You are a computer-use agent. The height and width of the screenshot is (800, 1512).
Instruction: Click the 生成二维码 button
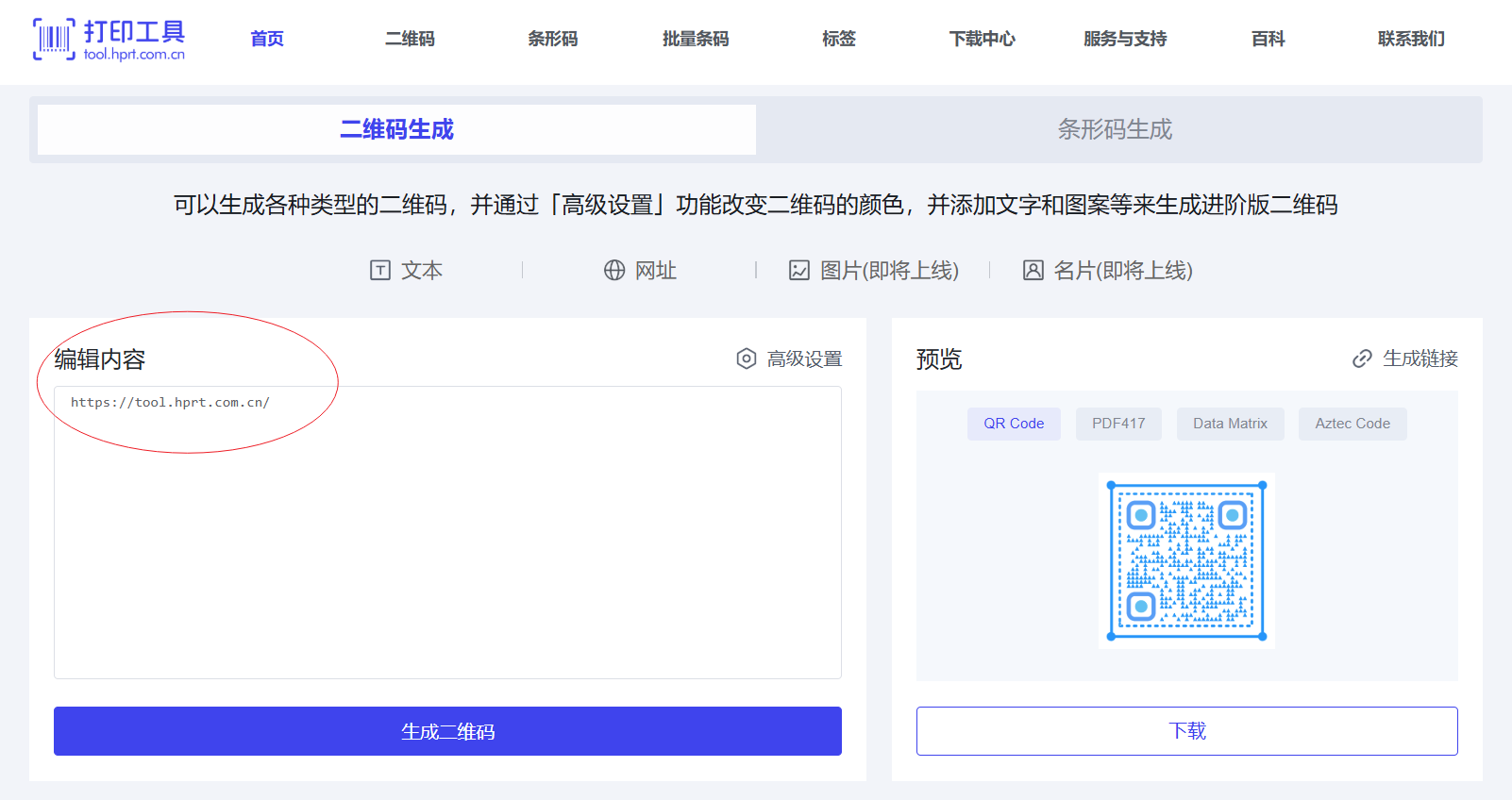coord(447,731)
